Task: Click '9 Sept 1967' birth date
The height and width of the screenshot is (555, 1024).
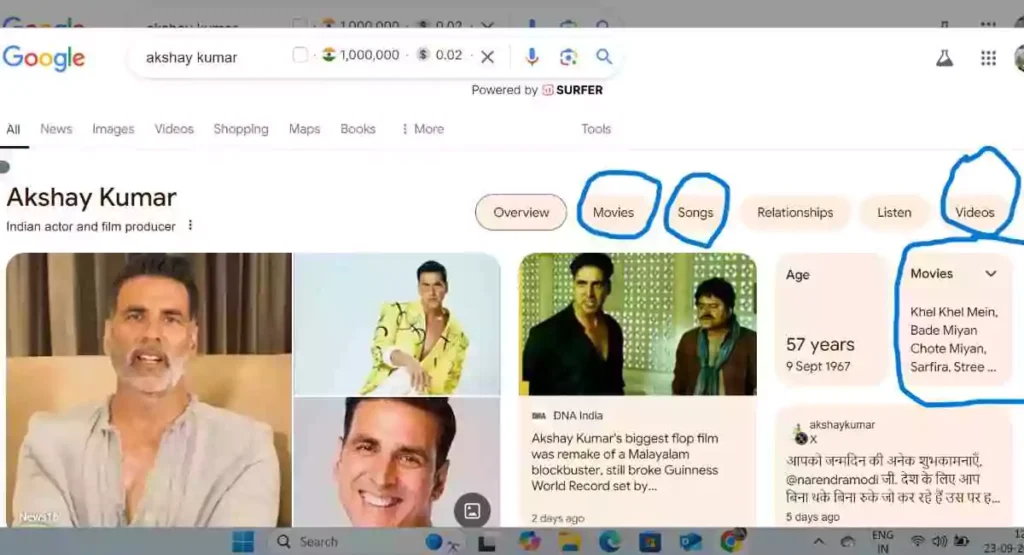Action: point(818,366)
